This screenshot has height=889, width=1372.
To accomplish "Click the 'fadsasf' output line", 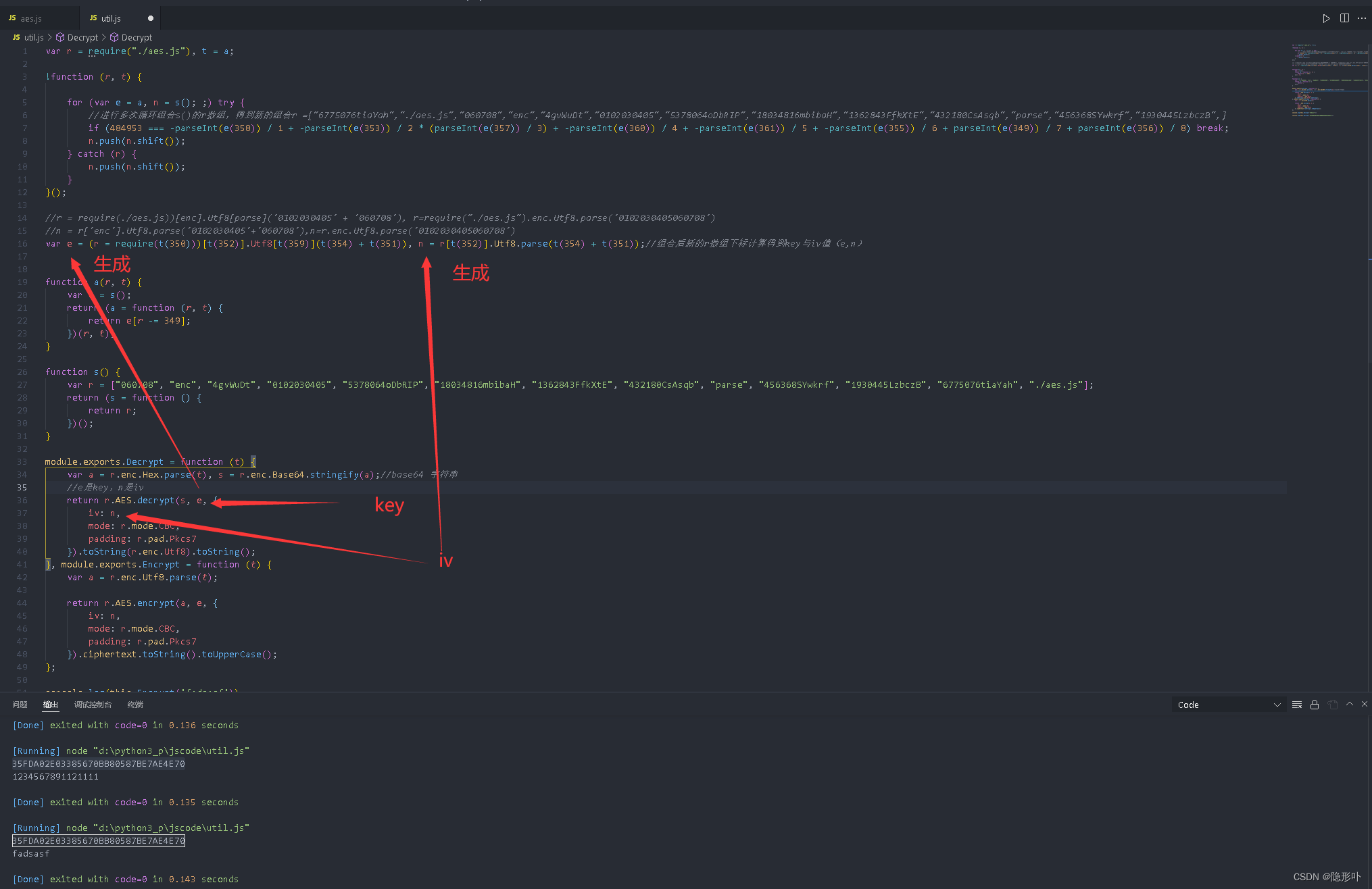I will click(31, 853).
